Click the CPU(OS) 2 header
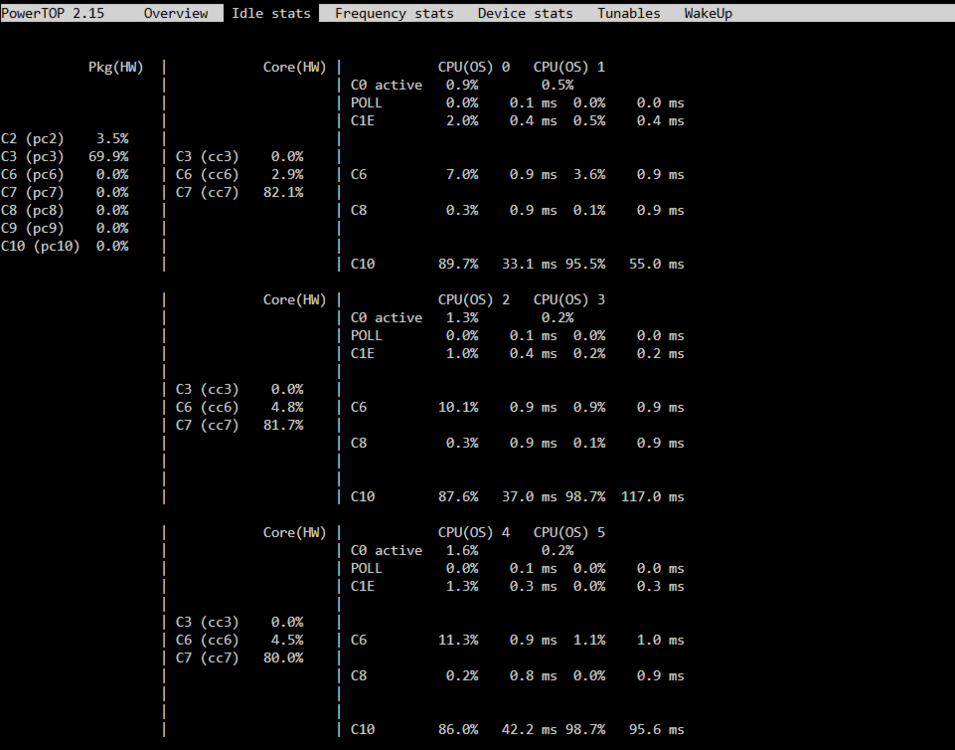This screenshot has height=750, width=955. 473,300
